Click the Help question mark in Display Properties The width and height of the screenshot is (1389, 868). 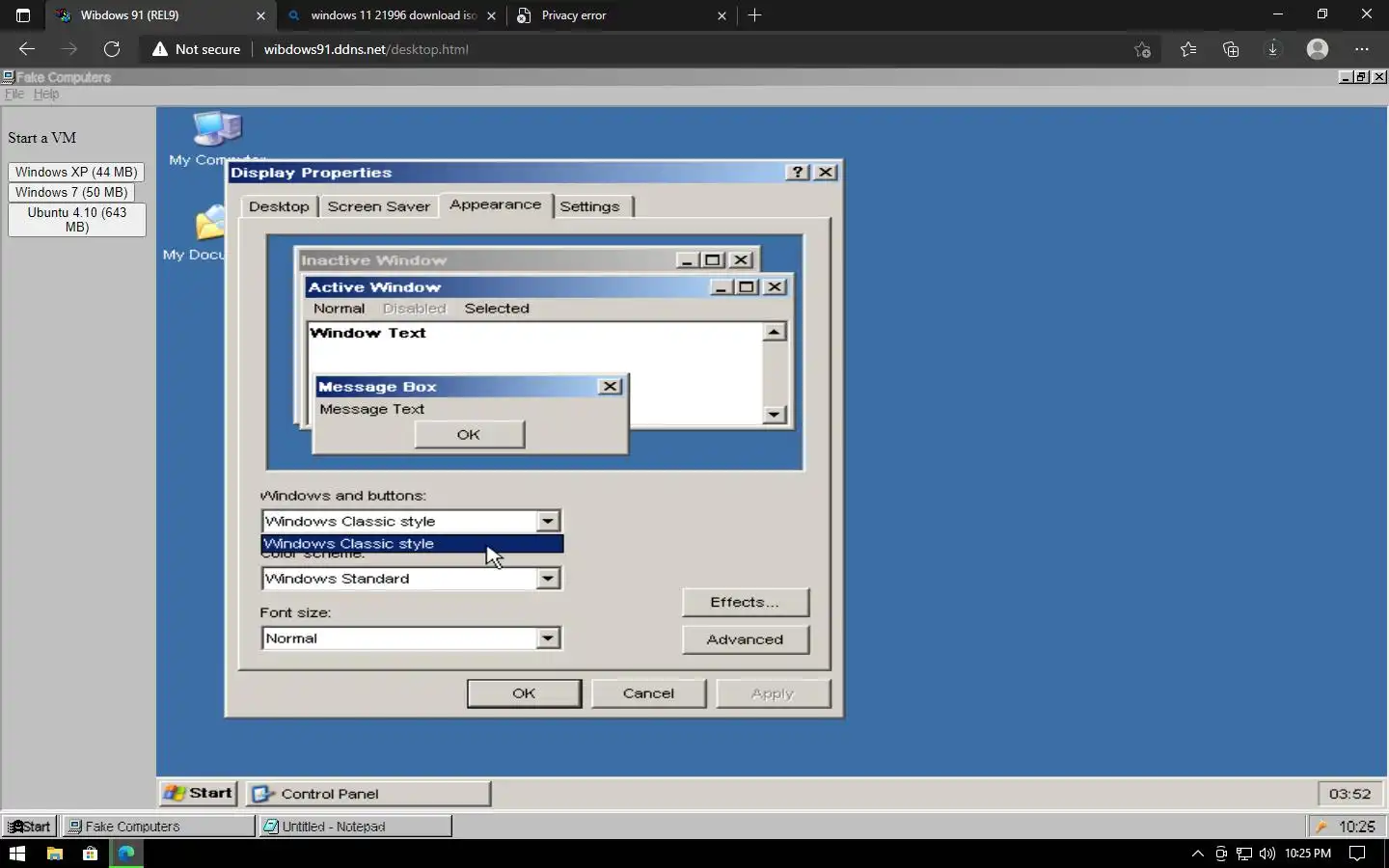pyautogui.click(x=797, y=172)
